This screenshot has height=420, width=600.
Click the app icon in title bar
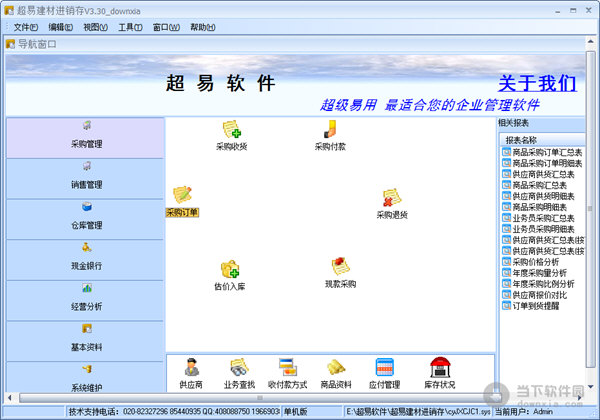click(9, 11)
